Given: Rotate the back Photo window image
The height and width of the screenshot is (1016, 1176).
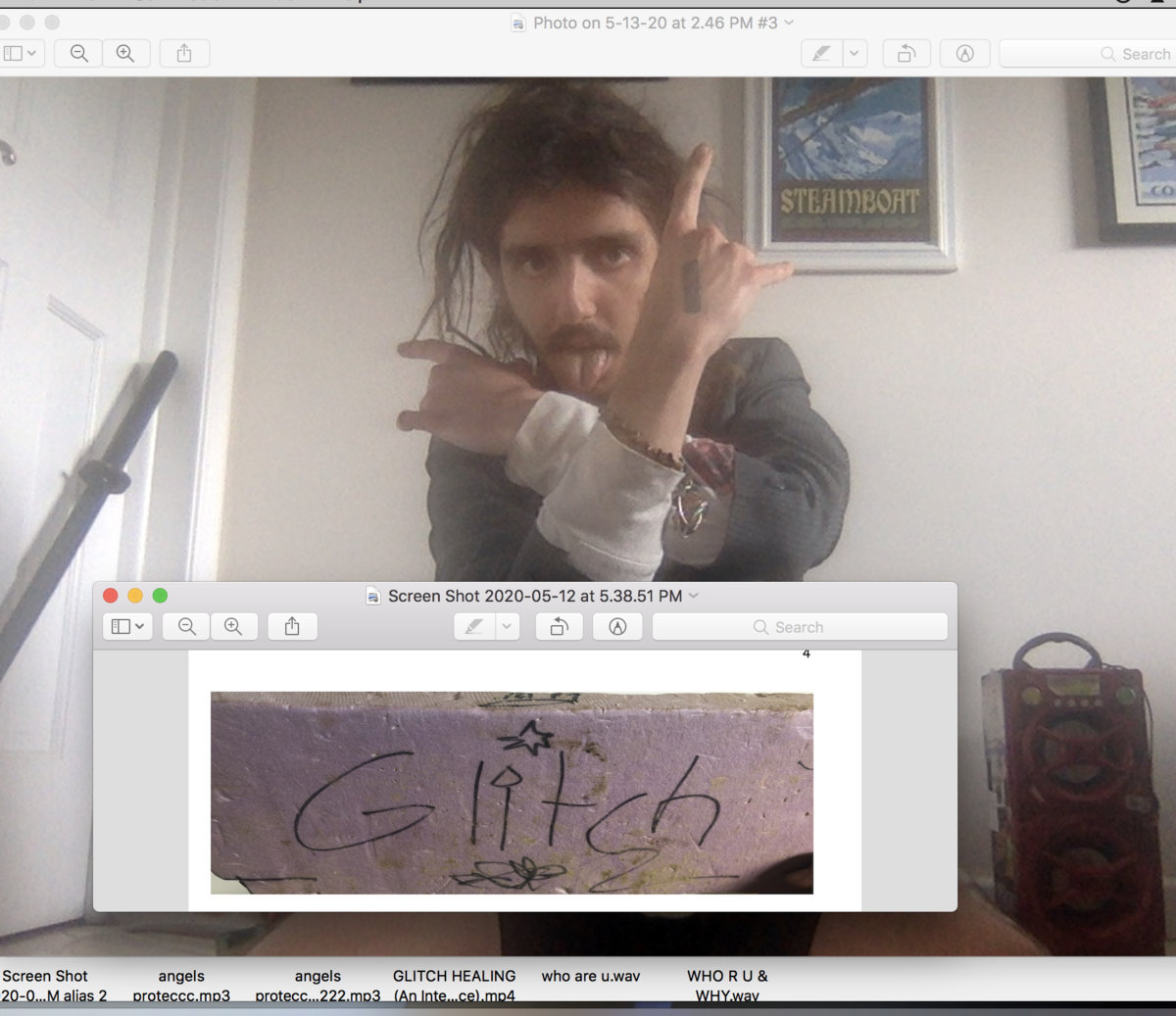Looking at the screenshot, I should [x=906, y=53].
